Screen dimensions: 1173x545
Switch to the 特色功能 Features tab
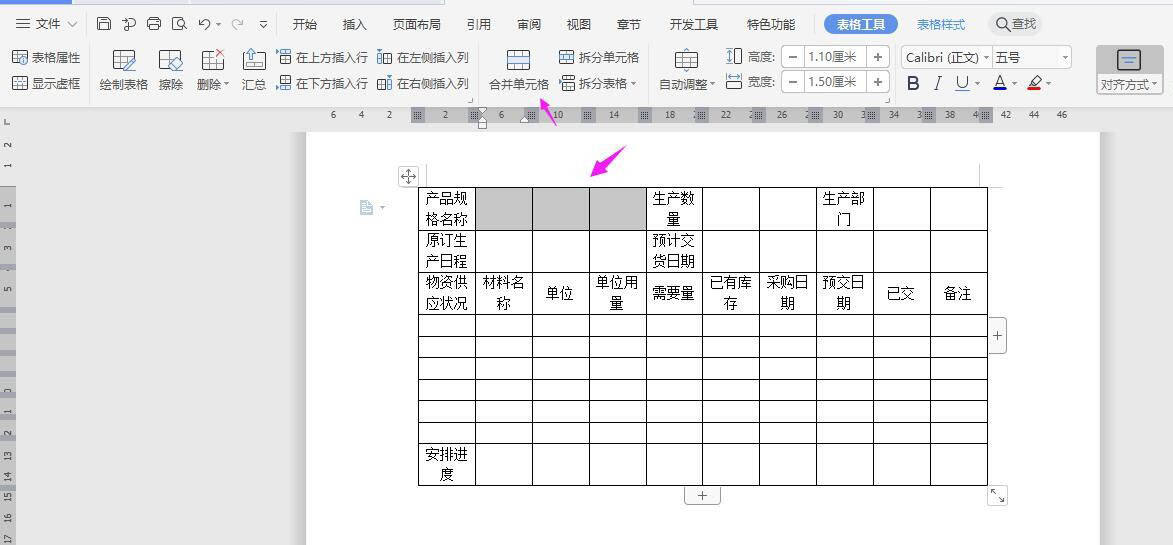pos(771,24)
